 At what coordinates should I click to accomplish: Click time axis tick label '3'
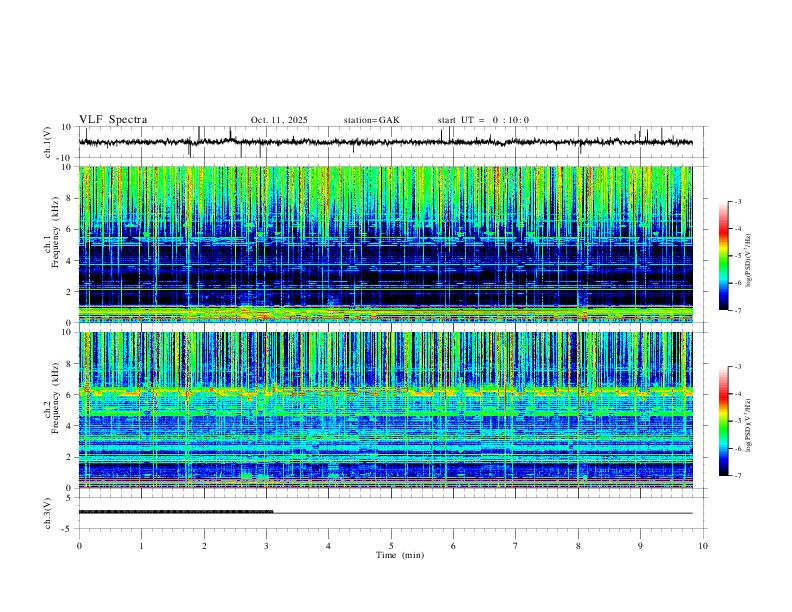[x=266, y=546]
